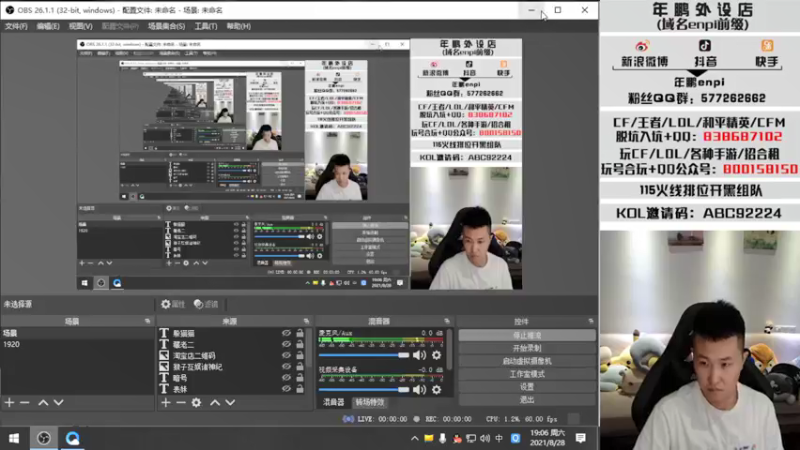Mute the 视频采集设备 channel with its speaker icon

pyautogui.click(x=419, y=390)
